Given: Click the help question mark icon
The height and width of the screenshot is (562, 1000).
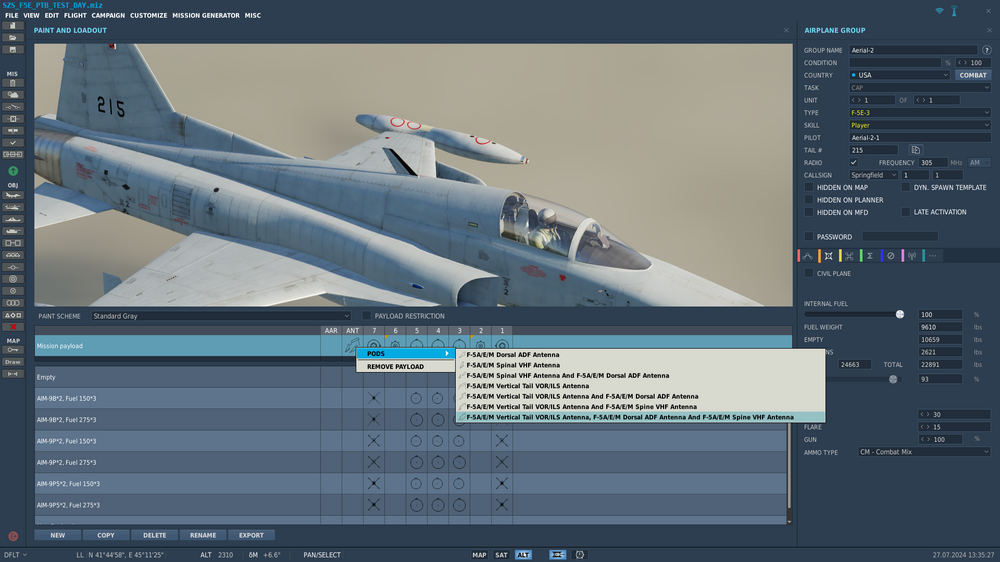Looking at the screenshot, I should pyautogui.click(x=987, y=50).
